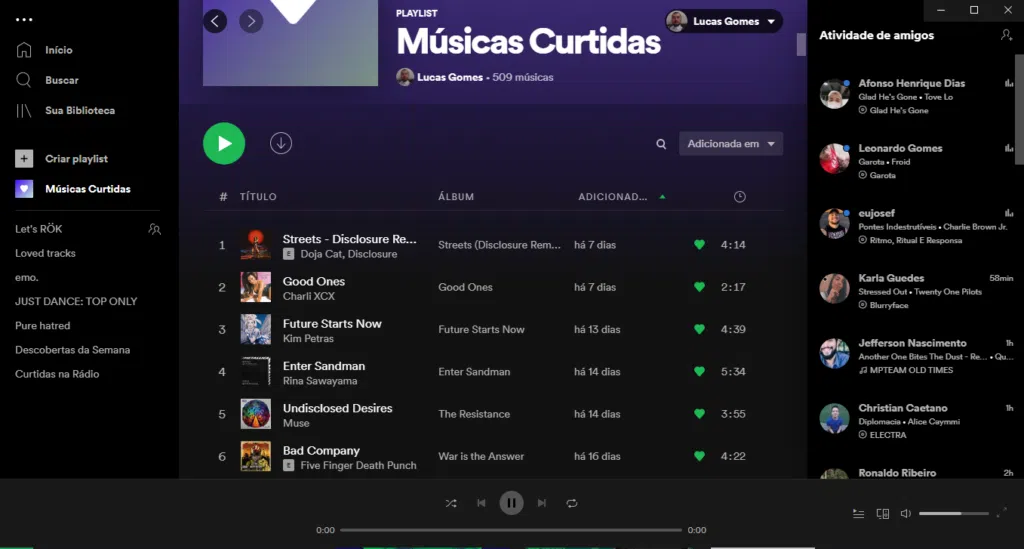Open the Adicionada em sort dropdown
This screenshot has width=1024, height=549.
(x=731, y=144)
